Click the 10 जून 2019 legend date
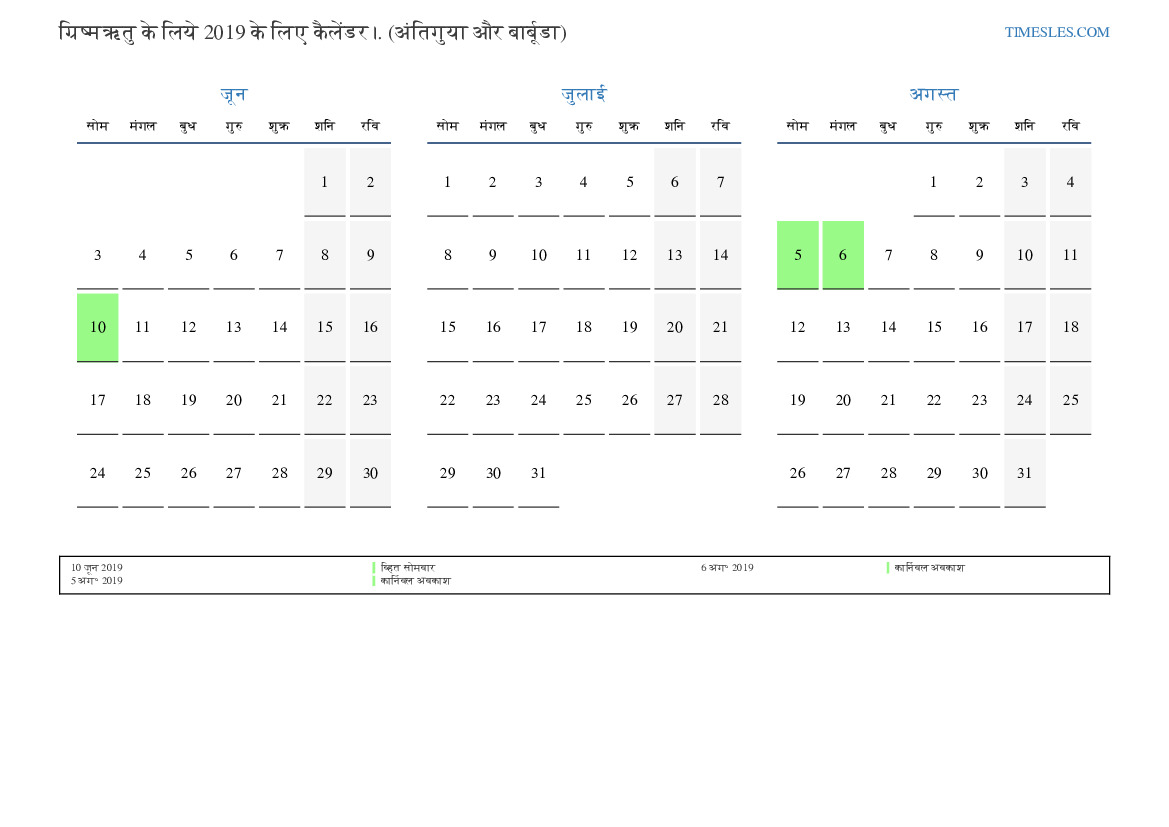1169x827 pixels. 97,568
